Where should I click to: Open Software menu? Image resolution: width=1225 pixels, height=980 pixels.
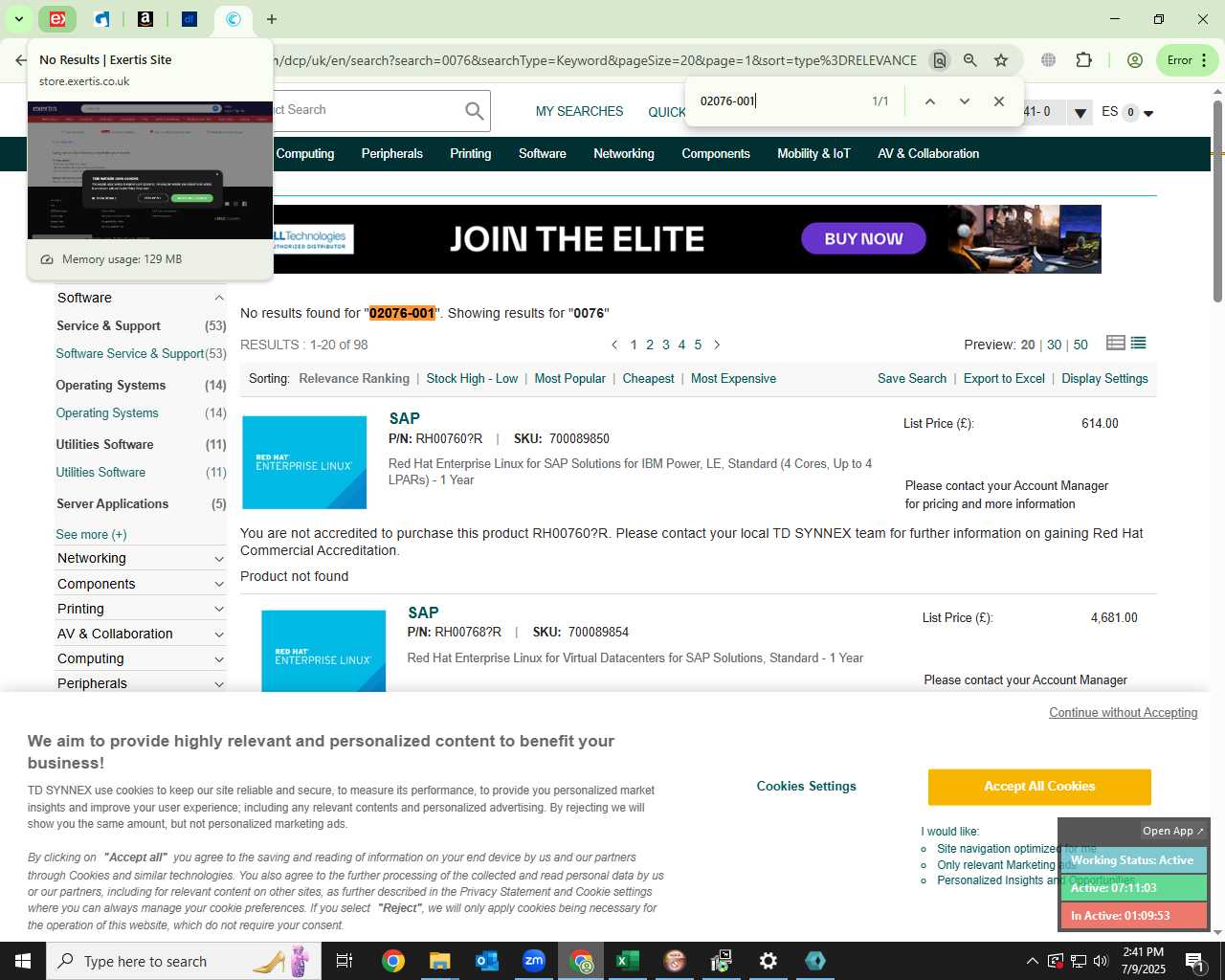click(x=543, y=153)
